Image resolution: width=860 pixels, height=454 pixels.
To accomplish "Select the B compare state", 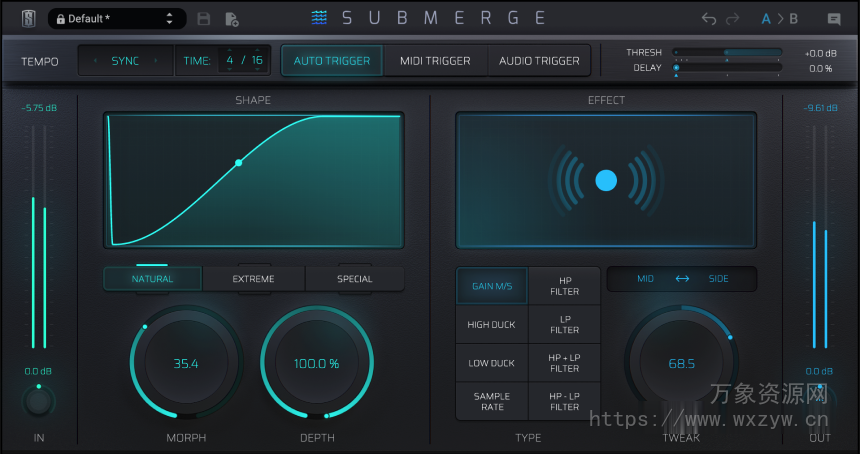I will (794, 19).
